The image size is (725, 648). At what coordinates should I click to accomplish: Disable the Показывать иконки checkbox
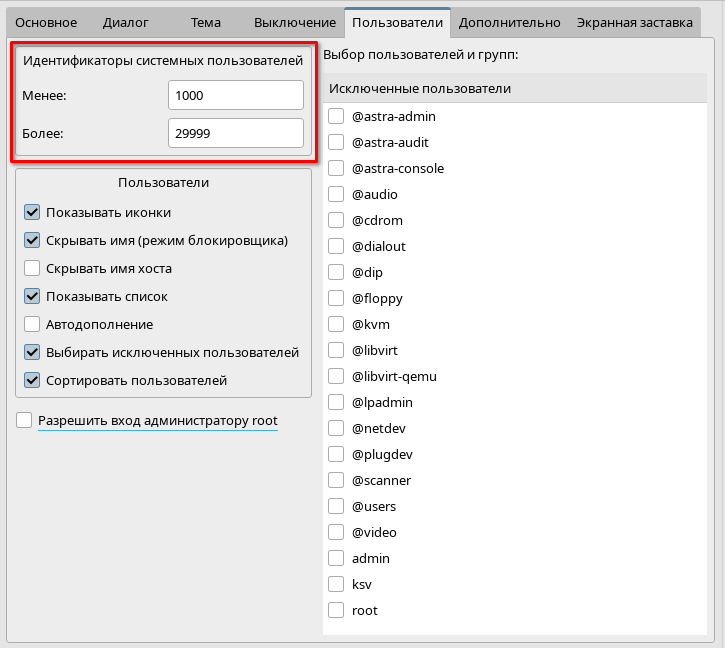click(32, 213)
